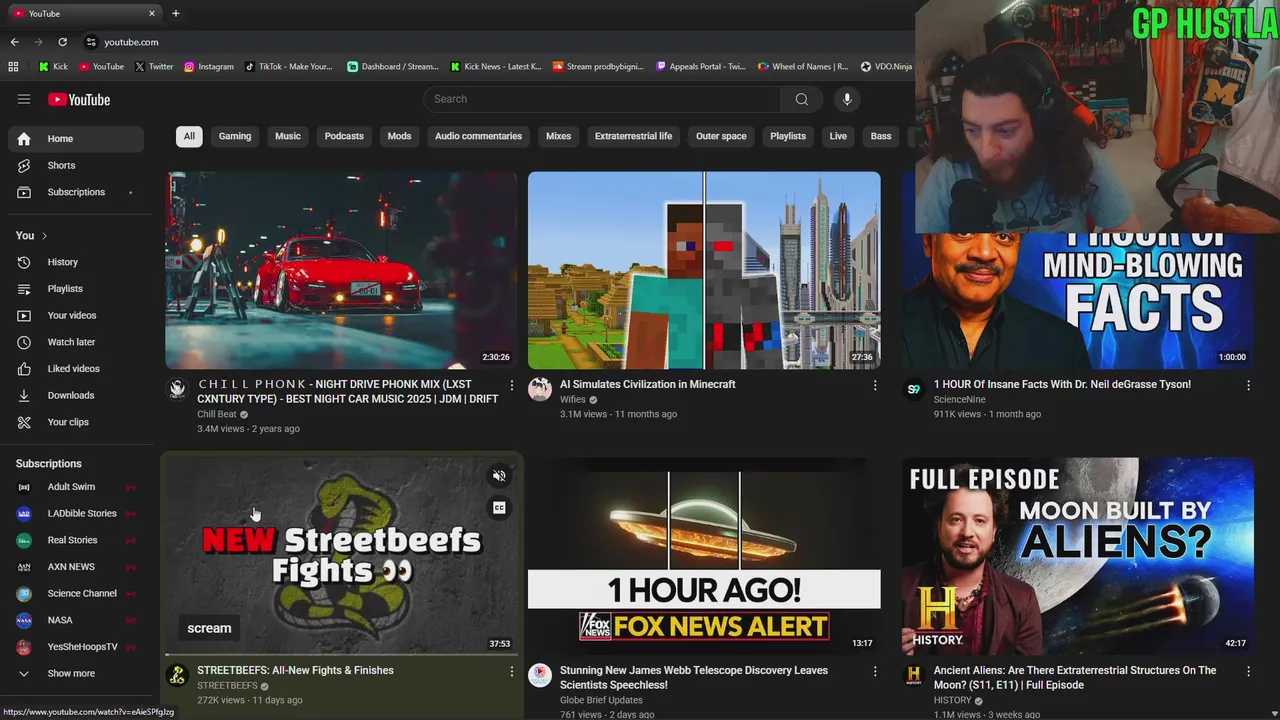Expand the You section chevron
The width and height of the screenshot is (1280, 720).
44,236
